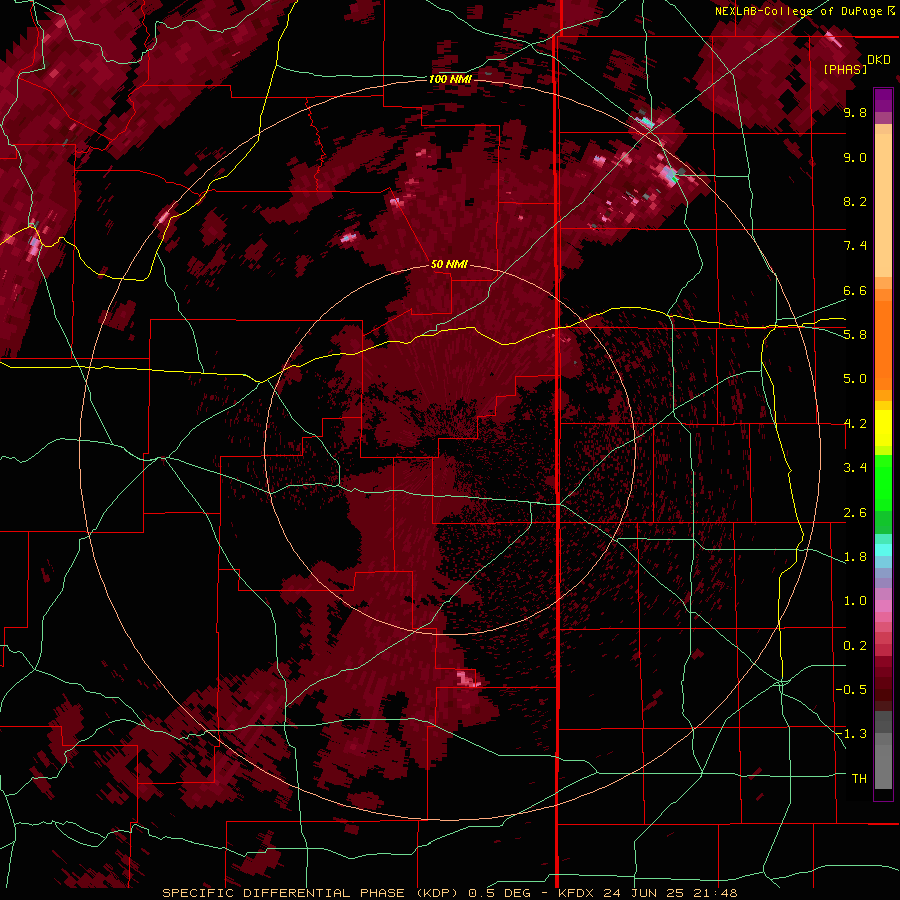Click the 24 JUN 25 21:48 timestamp
This screenshot has height=900, width=900.
[x=670, y=893]
